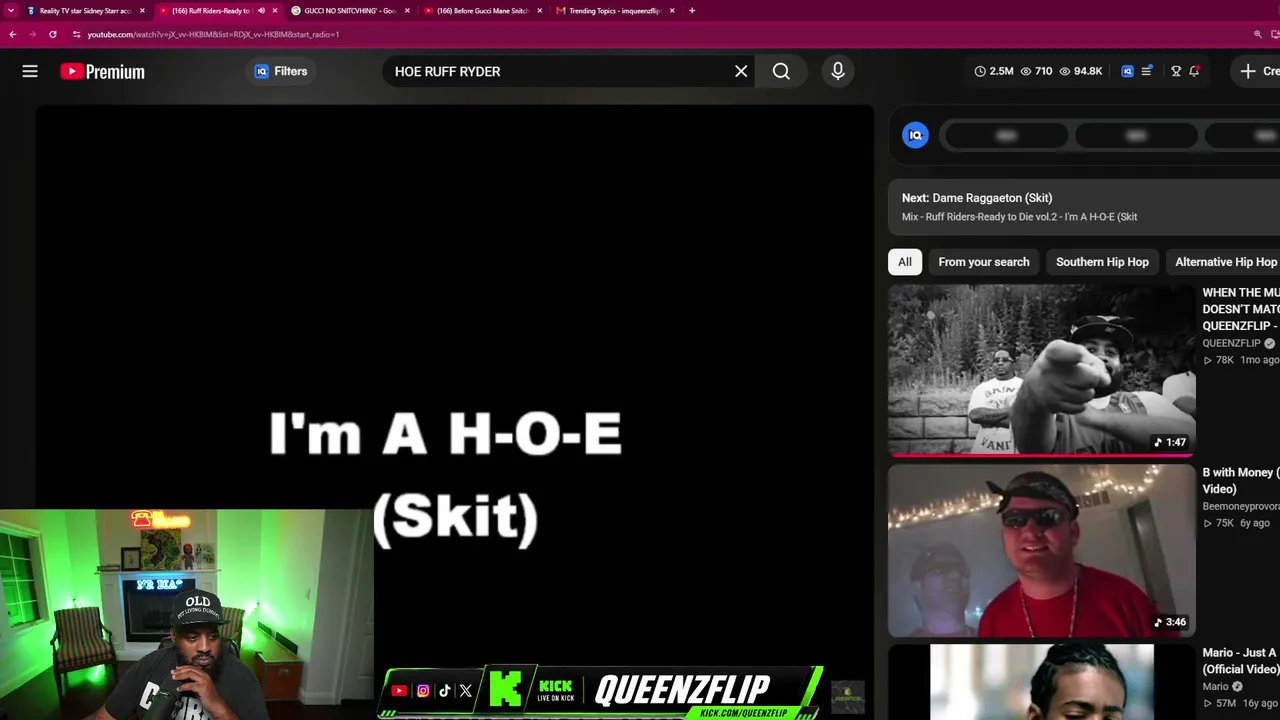Open the YouTube guide hamburger menu

tap(30, 71)
